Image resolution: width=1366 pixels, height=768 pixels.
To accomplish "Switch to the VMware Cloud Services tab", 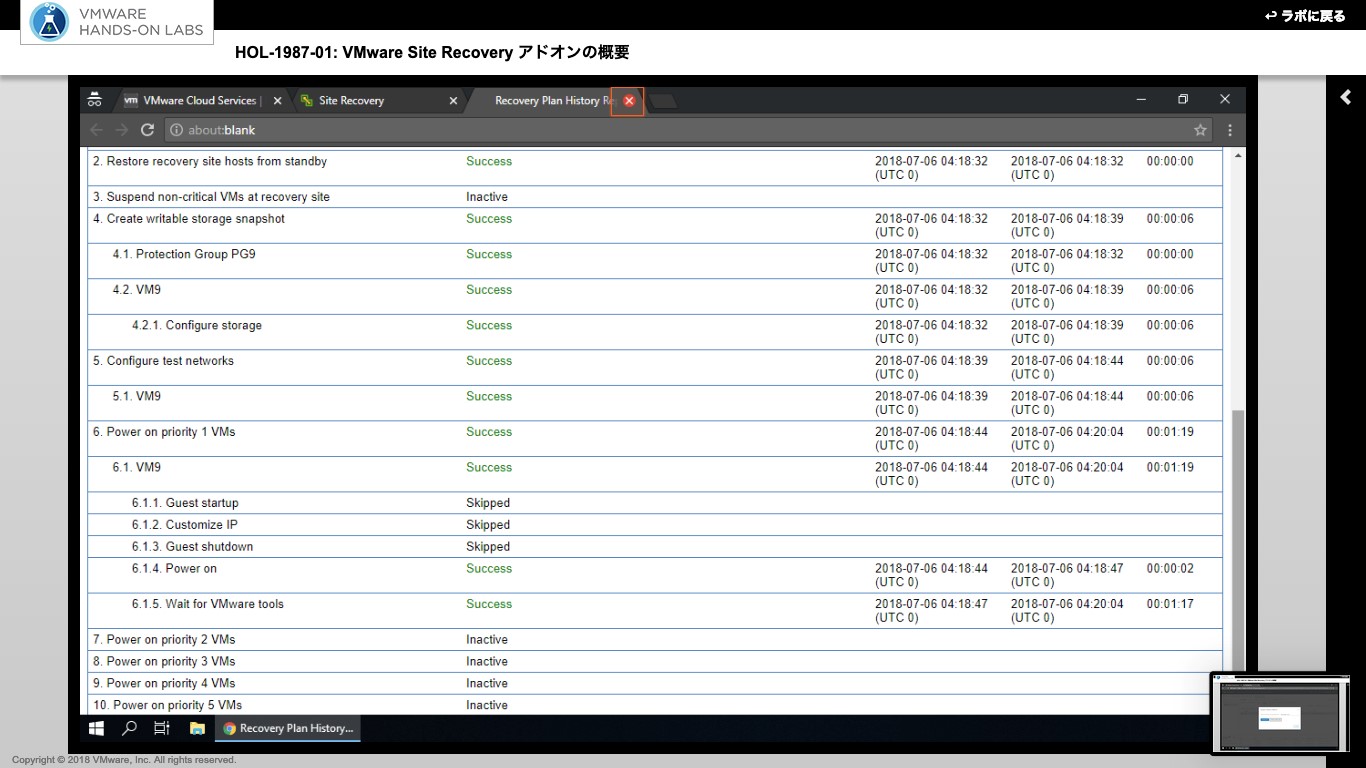I will point(200,100).
